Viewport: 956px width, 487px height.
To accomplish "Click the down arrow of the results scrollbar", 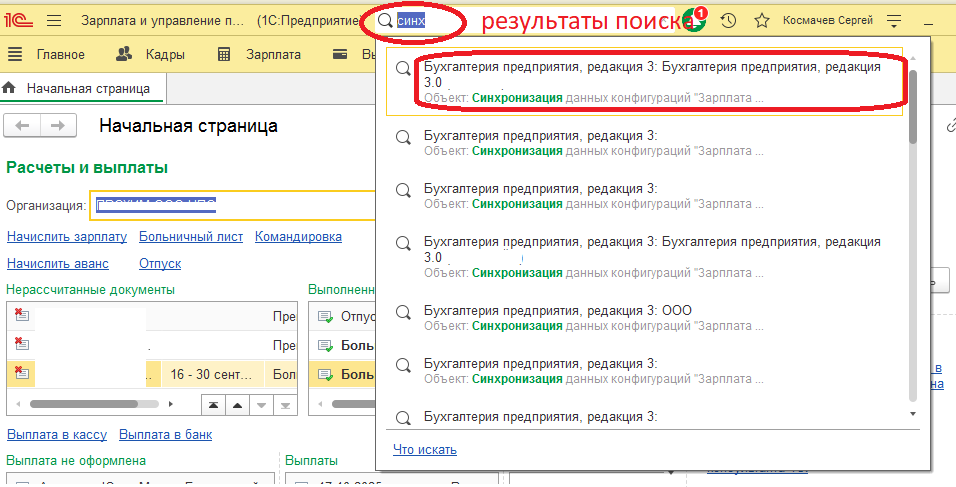I will point(913,414).
